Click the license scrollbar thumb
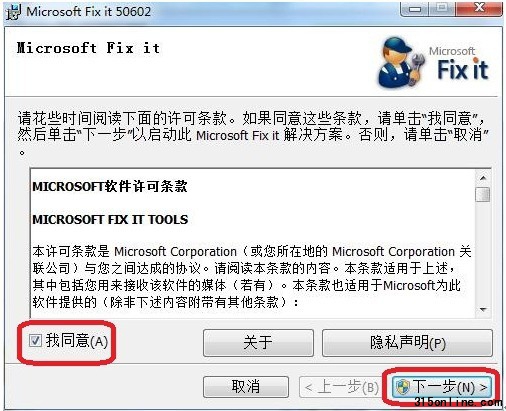 click(483, 194)
